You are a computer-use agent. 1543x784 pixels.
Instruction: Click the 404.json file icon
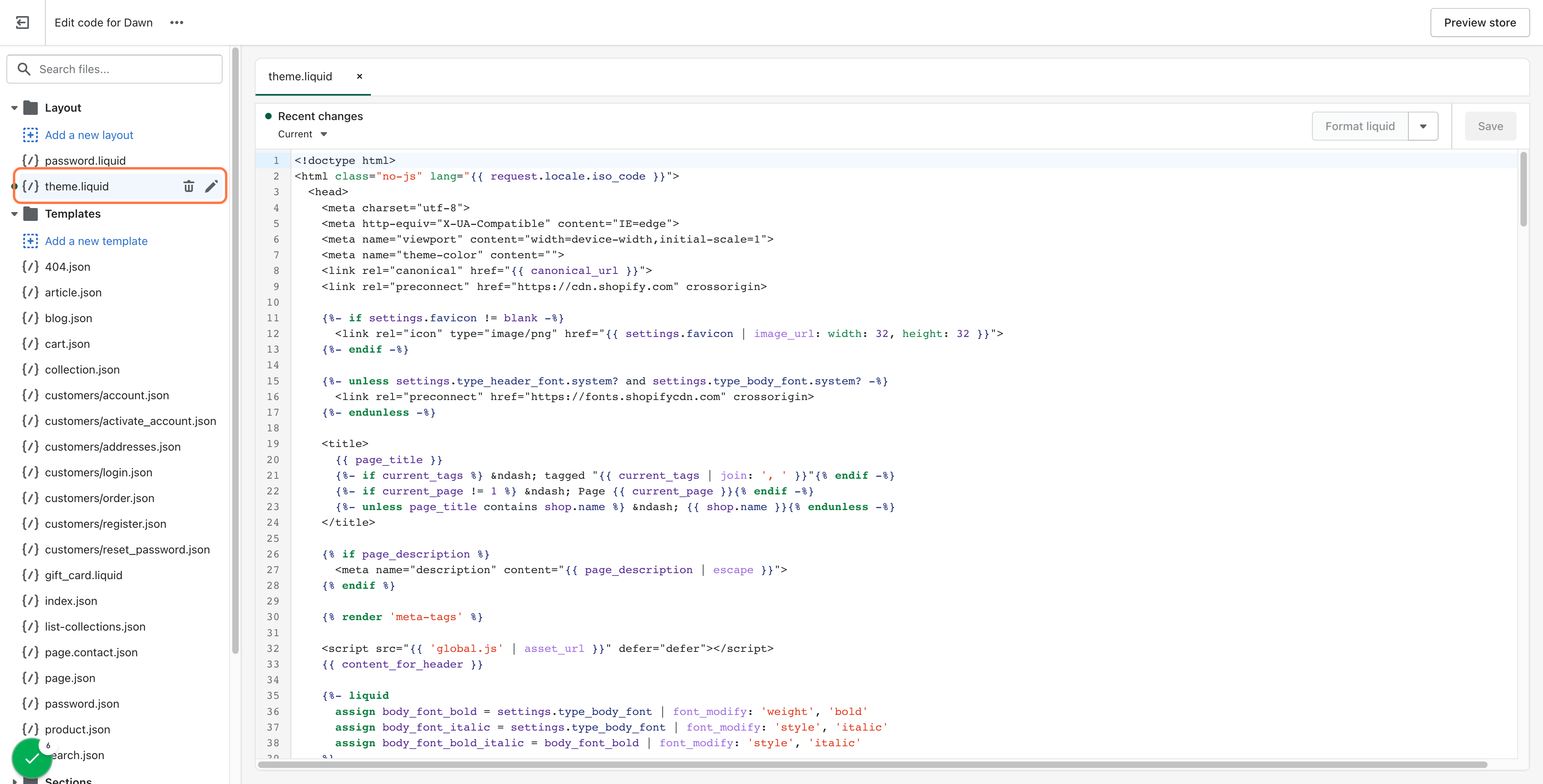point(31,267)
